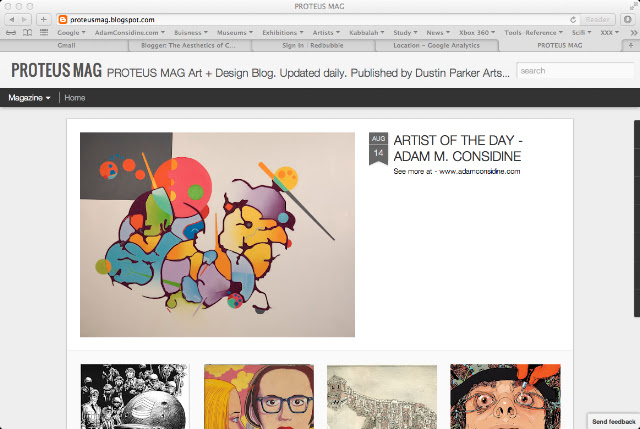
Task: Click the plus add bookmark button
Action: pos(43,19)
